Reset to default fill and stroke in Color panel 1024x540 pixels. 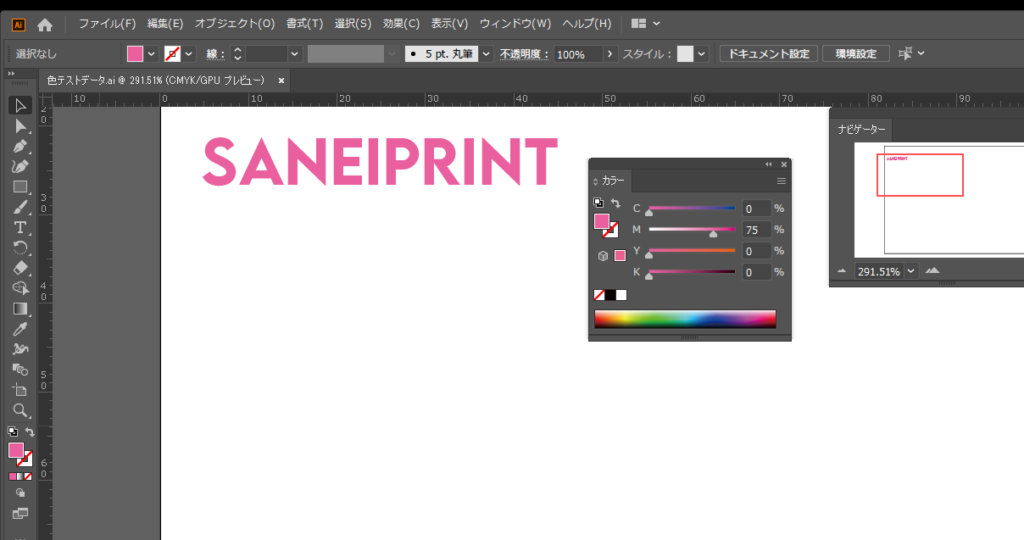(x=598, y=203)
